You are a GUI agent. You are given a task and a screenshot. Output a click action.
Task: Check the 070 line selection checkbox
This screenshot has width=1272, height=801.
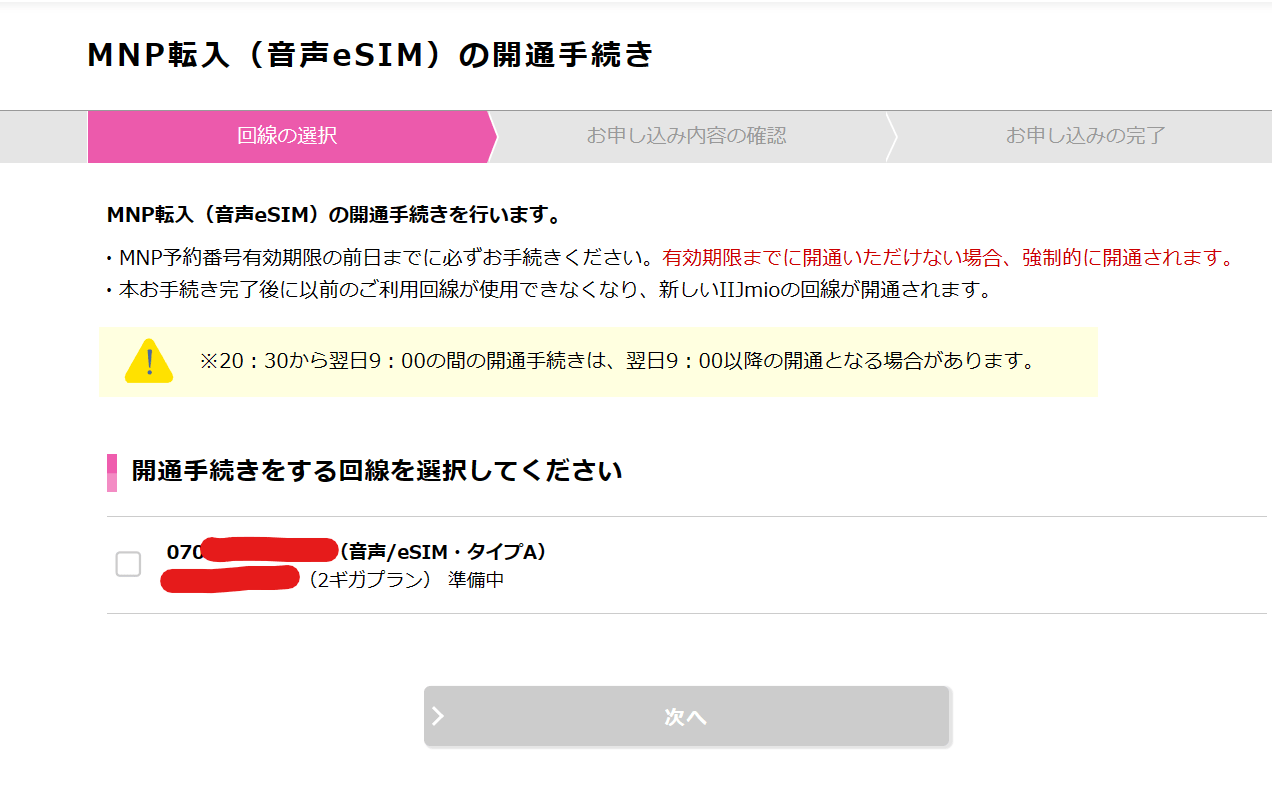click(x=128, y=564)
